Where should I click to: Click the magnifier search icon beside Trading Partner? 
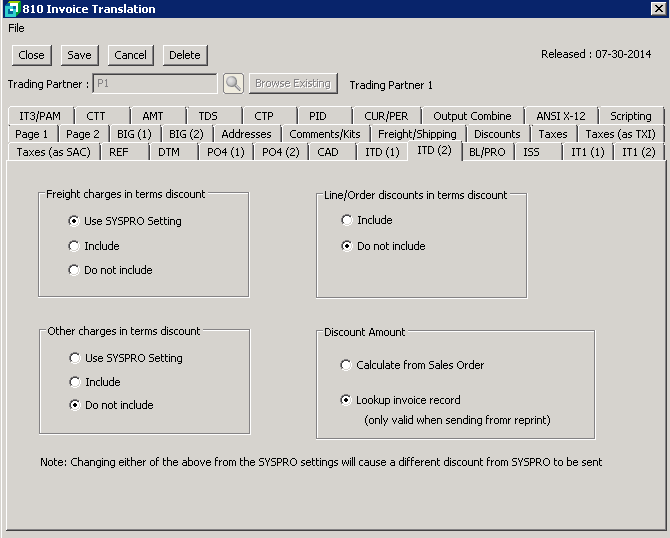pos(233,84)
